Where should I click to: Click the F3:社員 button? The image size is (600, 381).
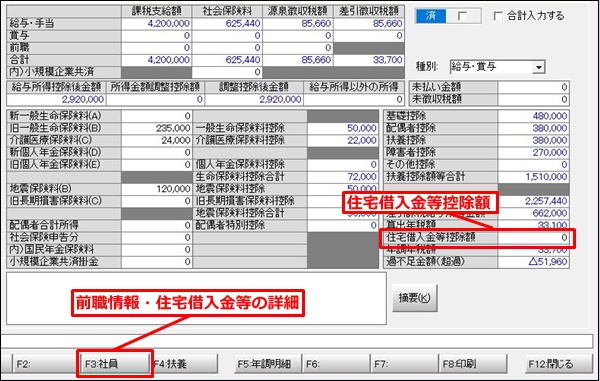[x=114, y=364]
